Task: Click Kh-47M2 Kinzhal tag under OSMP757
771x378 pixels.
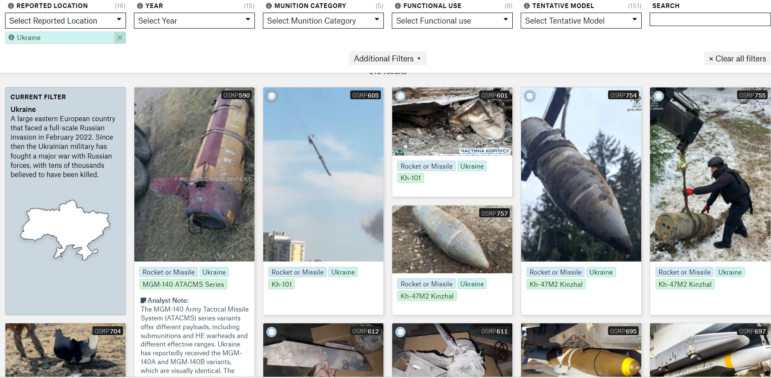Action: [x=427, y=296]
